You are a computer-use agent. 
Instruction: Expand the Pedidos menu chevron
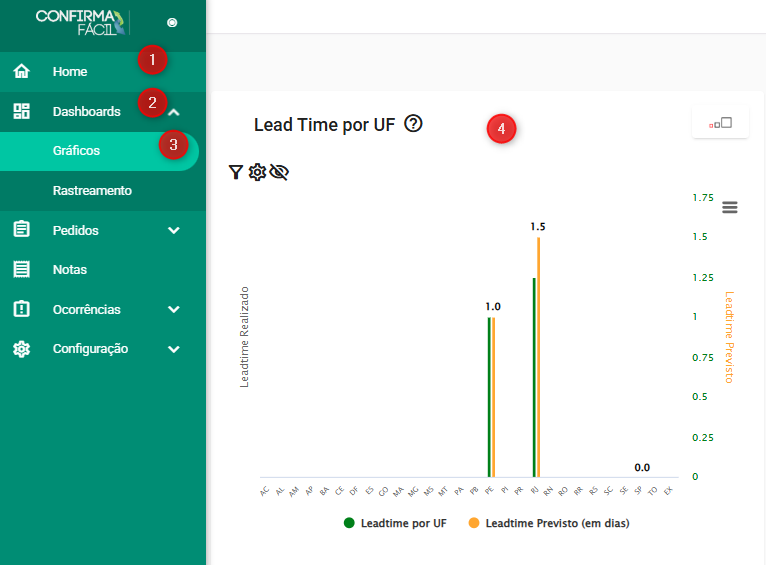[x=174, y=231]
